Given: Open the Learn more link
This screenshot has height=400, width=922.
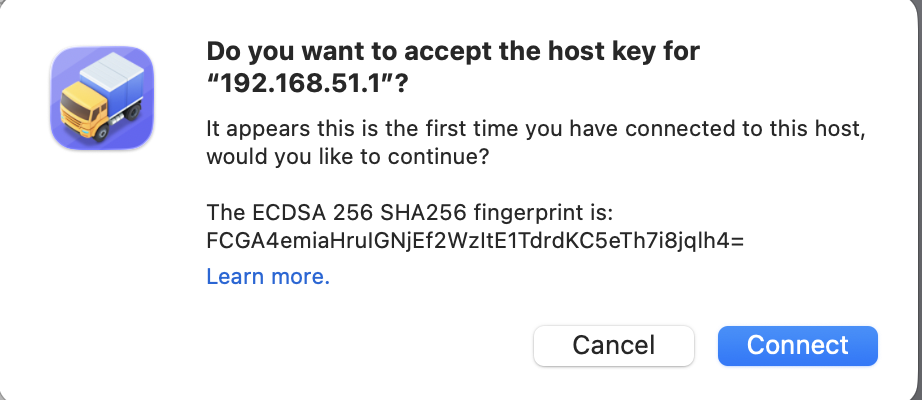Looking at the screenshot, I should (x=268, y=277).
